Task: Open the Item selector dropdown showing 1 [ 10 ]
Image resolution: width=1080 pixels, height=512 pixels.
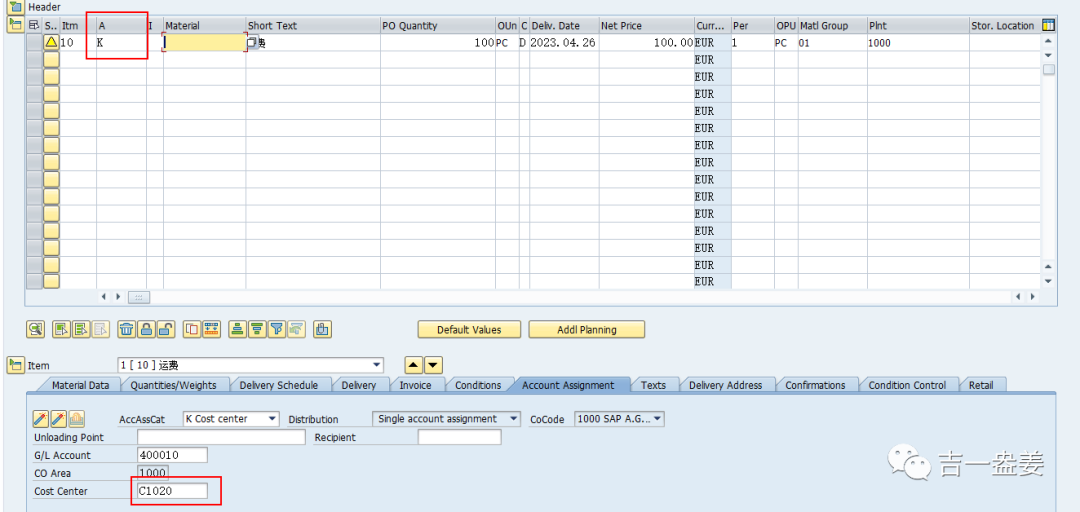Action: click(376, 365)
